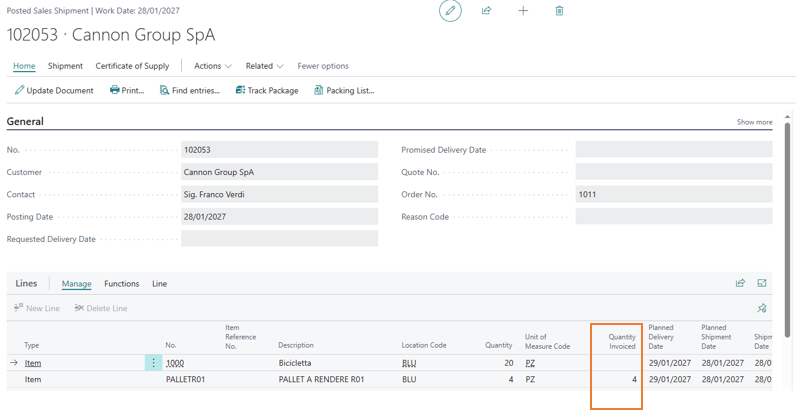Viewport: 801px width, 418px height.
Task: Click Quantity Invoiced column header
Action: [622, 341]
